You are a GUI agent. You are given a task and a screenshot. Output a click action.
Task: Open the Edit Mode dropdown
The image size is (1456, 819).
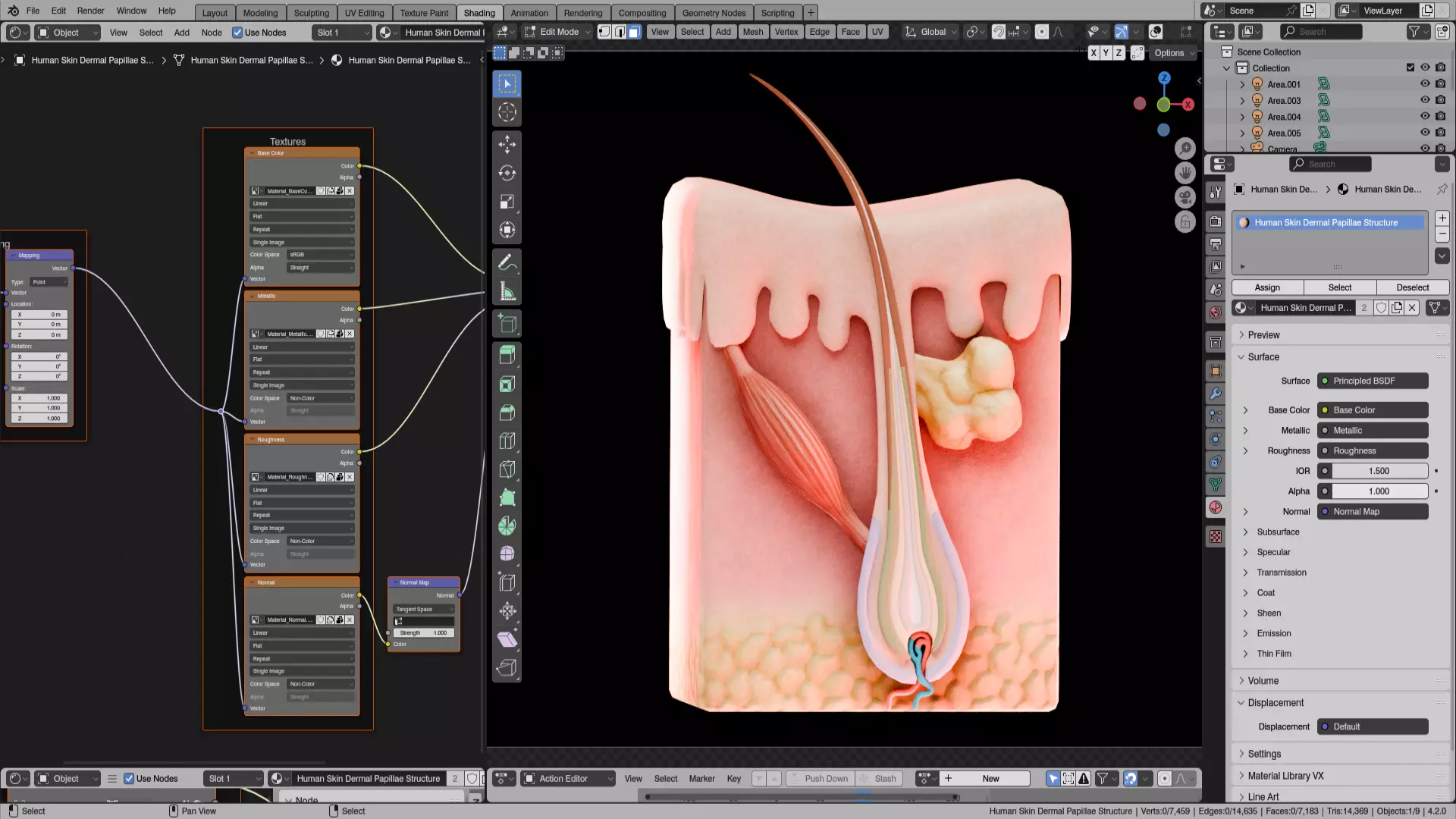(557, 32)
